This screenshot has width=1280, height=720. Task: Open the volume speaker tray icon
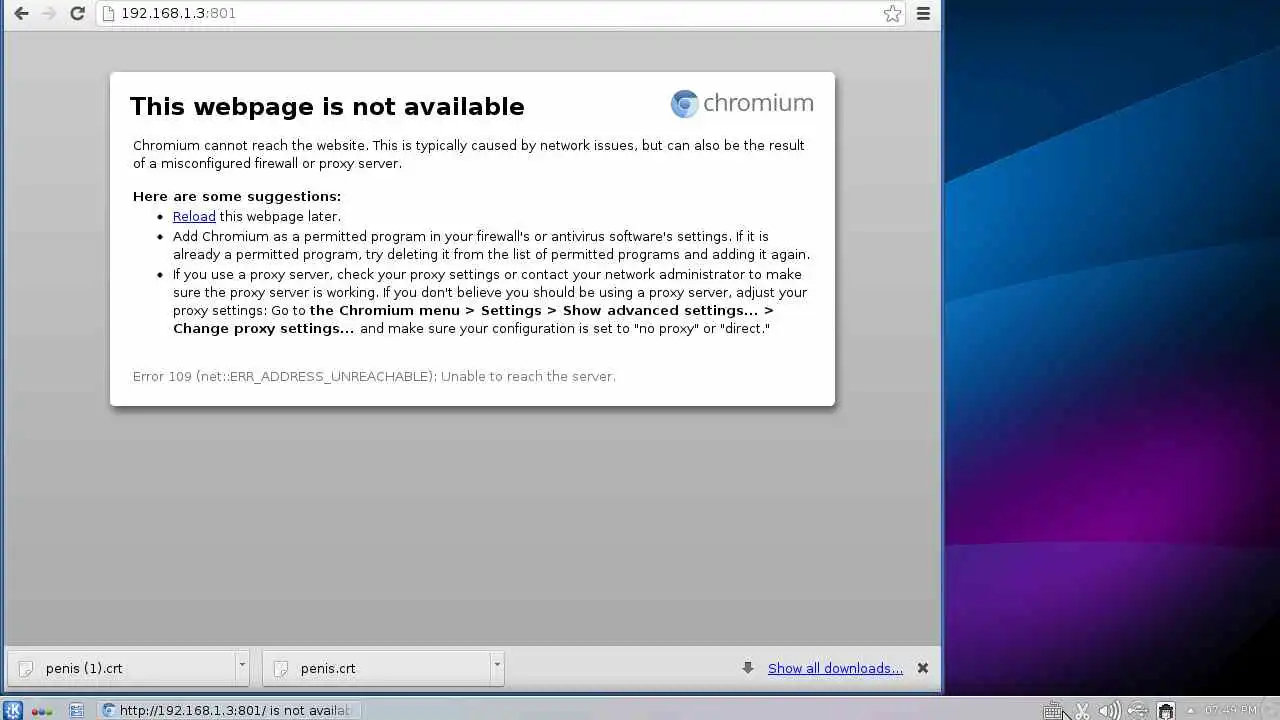pos(1109,711)
